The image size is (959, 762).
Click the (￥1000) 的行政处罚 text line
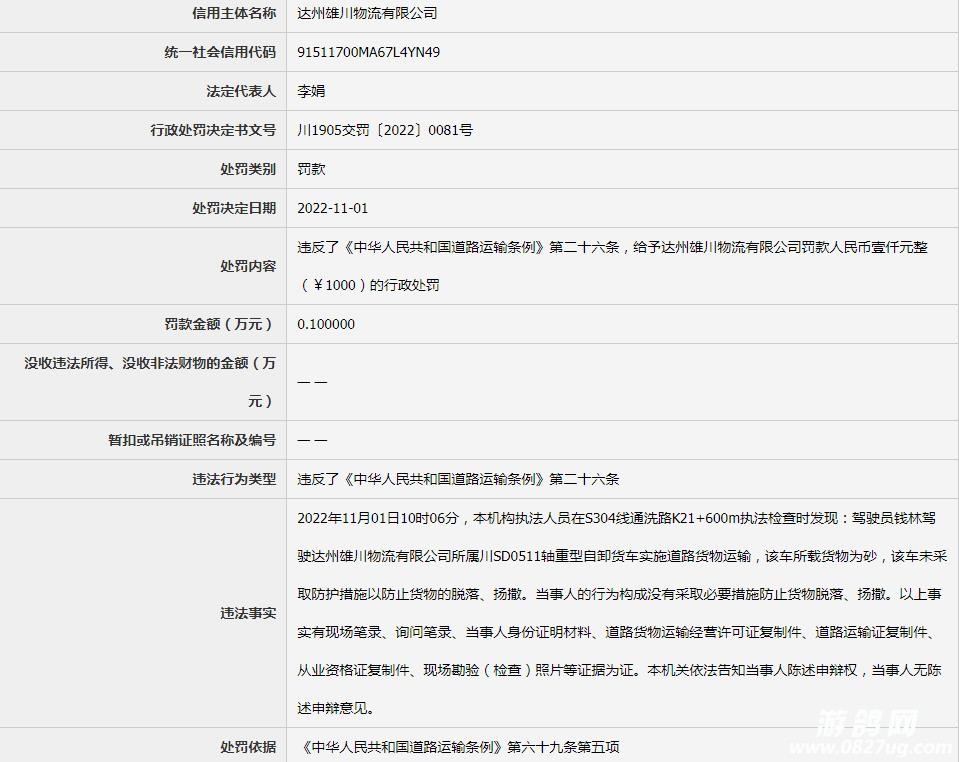click(x=368, y=285)
